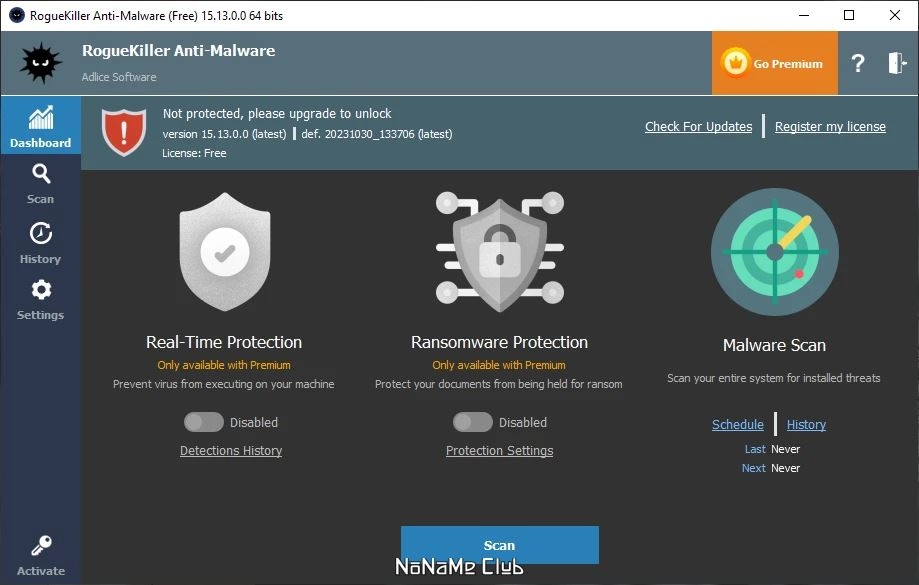Click the Go Premium crown button
Image resolution: width=919 pixels, height=585 pixels.
click(774, 63)
